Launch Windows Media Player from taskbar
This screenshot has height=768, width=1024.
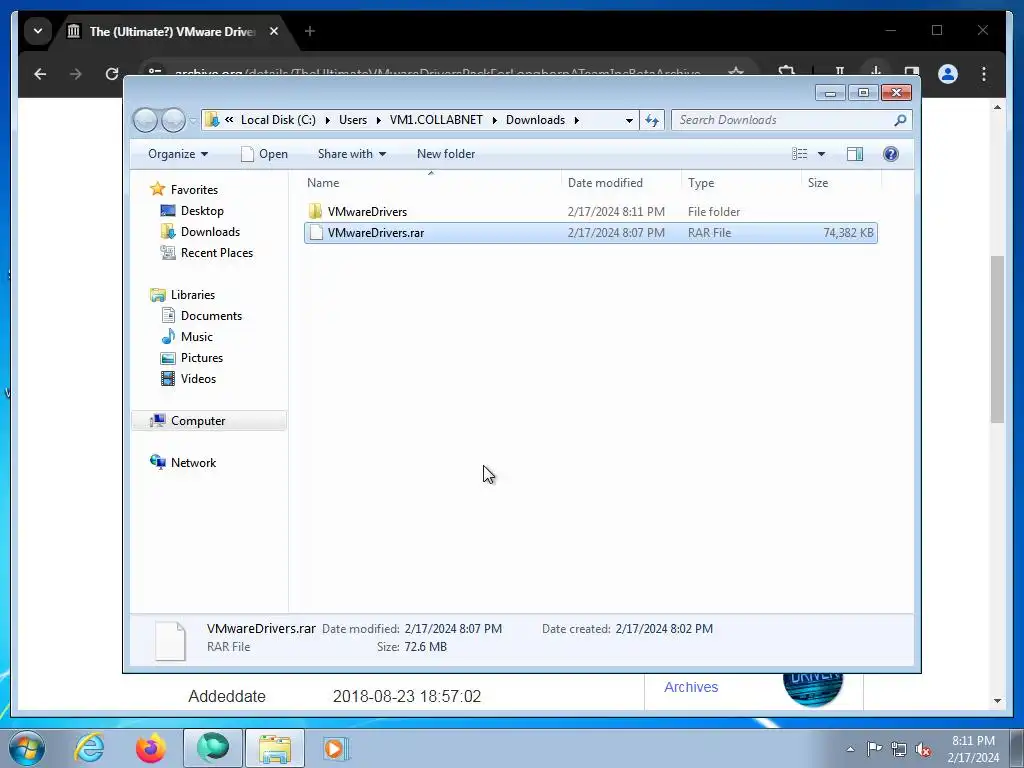[x=336, y=748]
